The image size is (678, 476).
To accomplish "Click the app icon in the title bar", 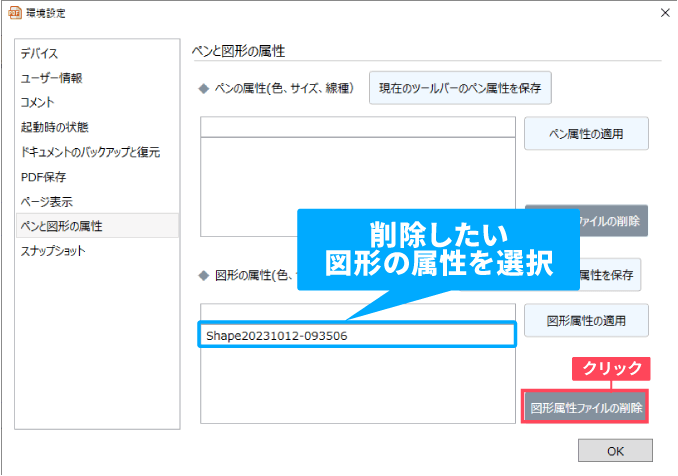I will coord(15,13).
